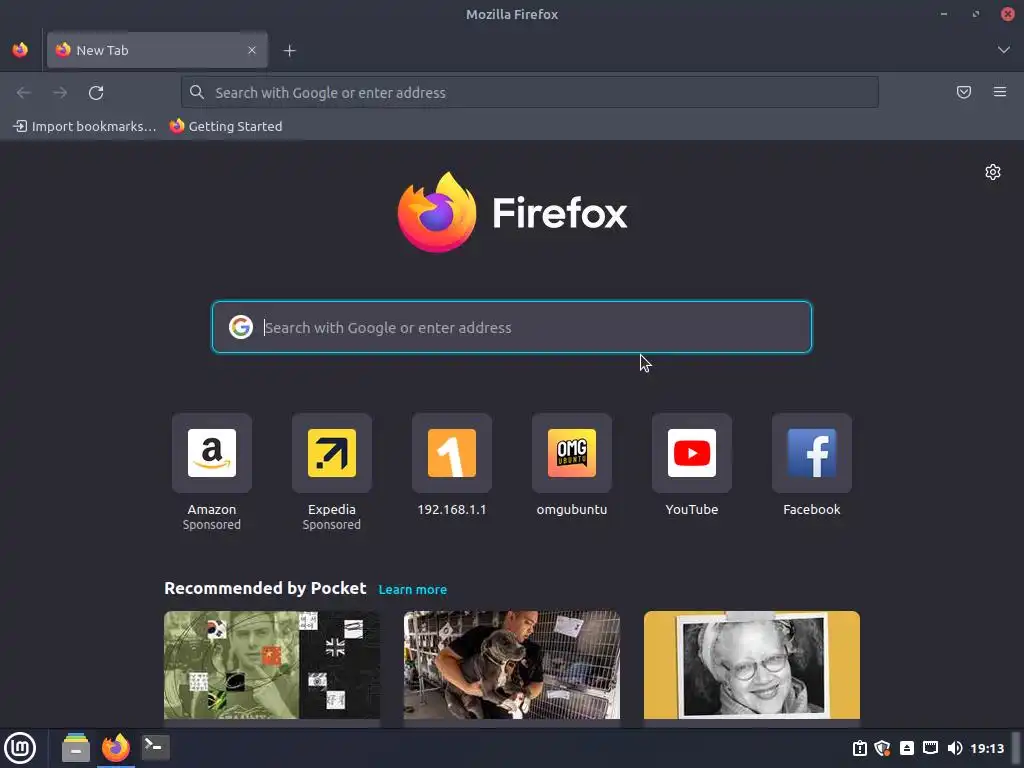Click Learn more link beside Pocket
This screenshot has height=768, width=1024.
(x=413, y=589)
